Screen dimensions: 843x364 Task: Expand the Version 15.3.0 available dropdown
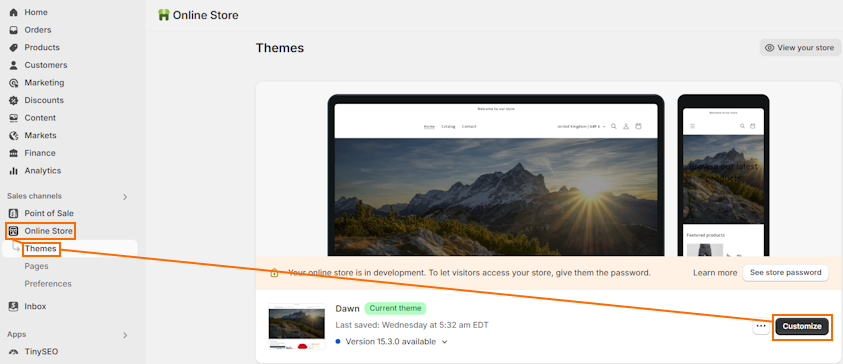[x=445, y=342]
